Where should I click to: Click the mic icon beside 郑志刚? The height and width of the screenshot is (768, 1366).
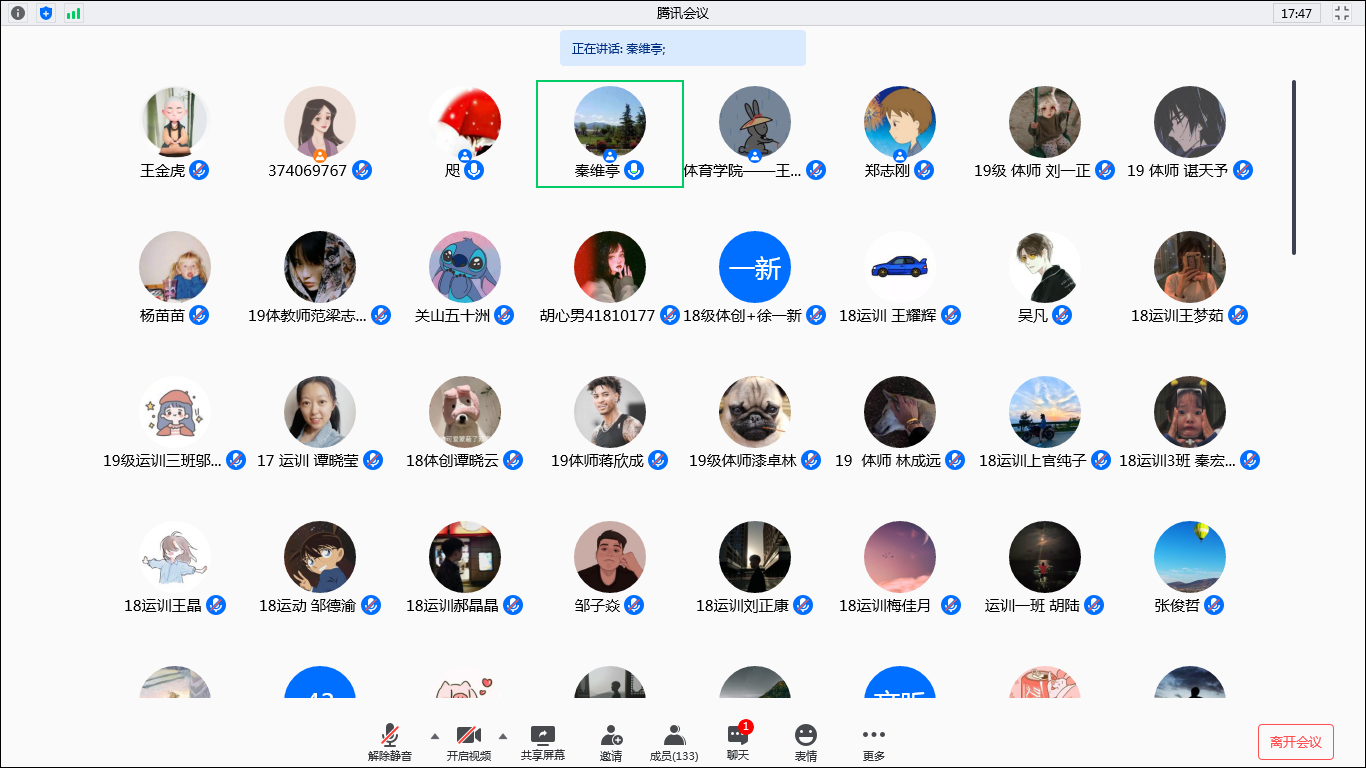point(924,170)
